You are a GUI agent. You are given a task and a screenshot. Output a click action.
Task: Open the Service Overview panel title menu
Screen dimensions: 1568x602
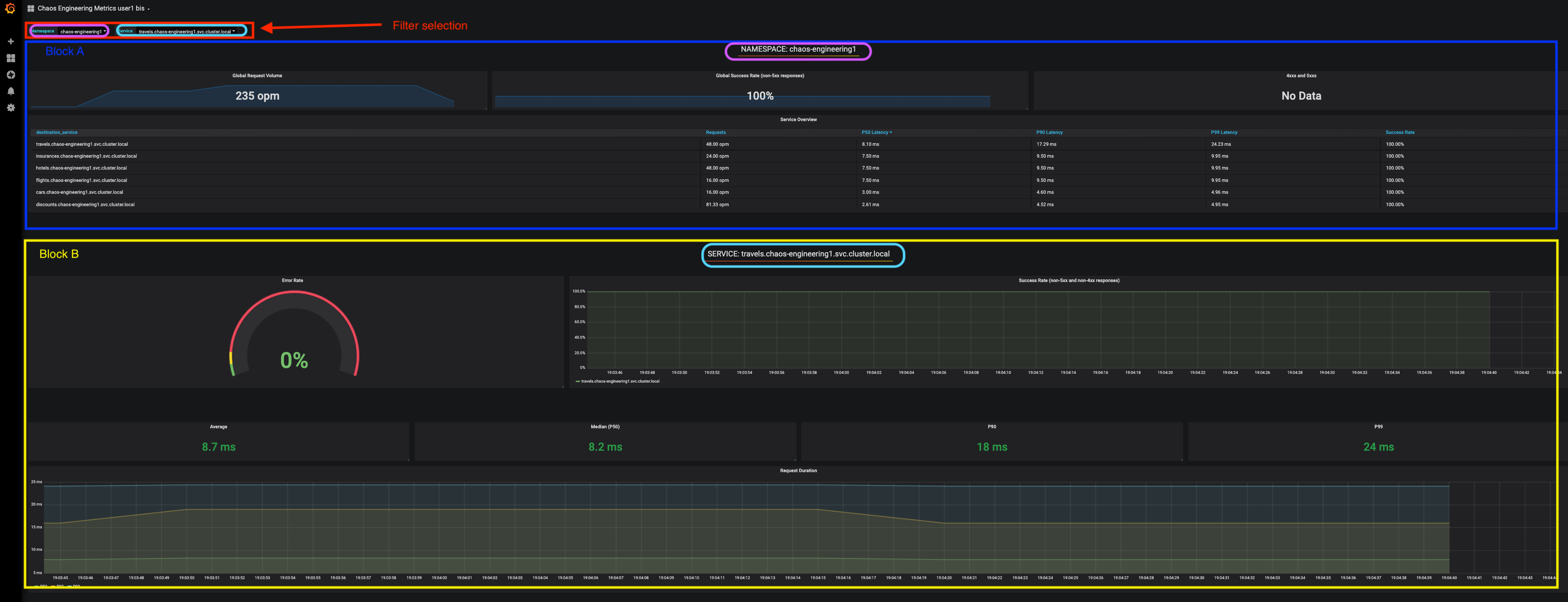tap(798, 119)
